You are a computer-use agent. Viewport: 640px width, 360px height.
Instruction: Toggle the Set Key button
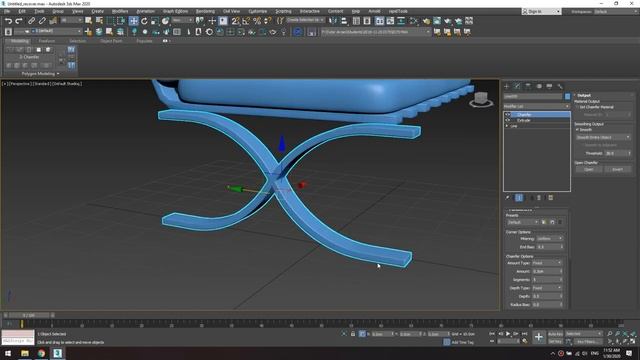tap(555, 341)
